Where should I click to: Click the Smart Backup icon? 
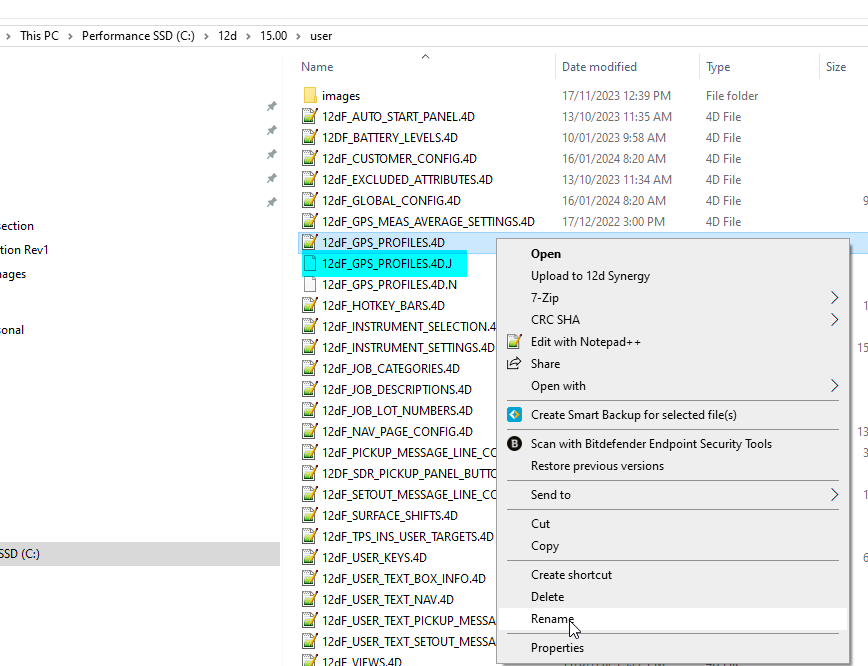point(515,415)
